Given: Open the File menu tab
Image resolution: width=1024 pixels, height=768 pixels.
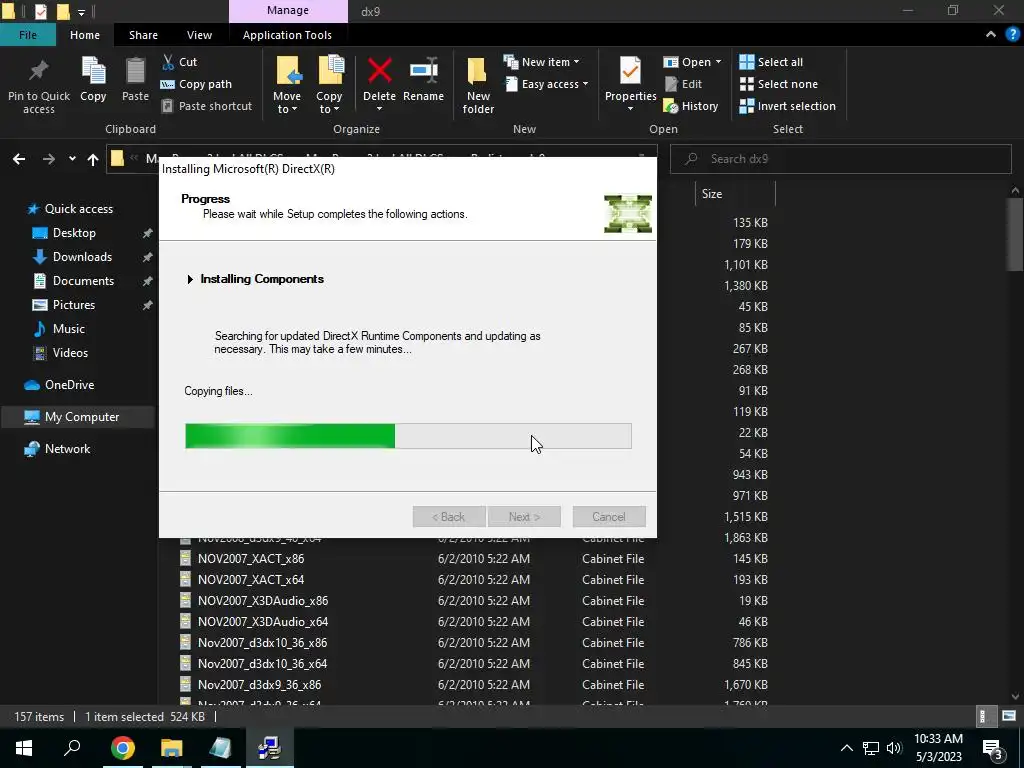Looking at the screenshot, I should point(27,35).
